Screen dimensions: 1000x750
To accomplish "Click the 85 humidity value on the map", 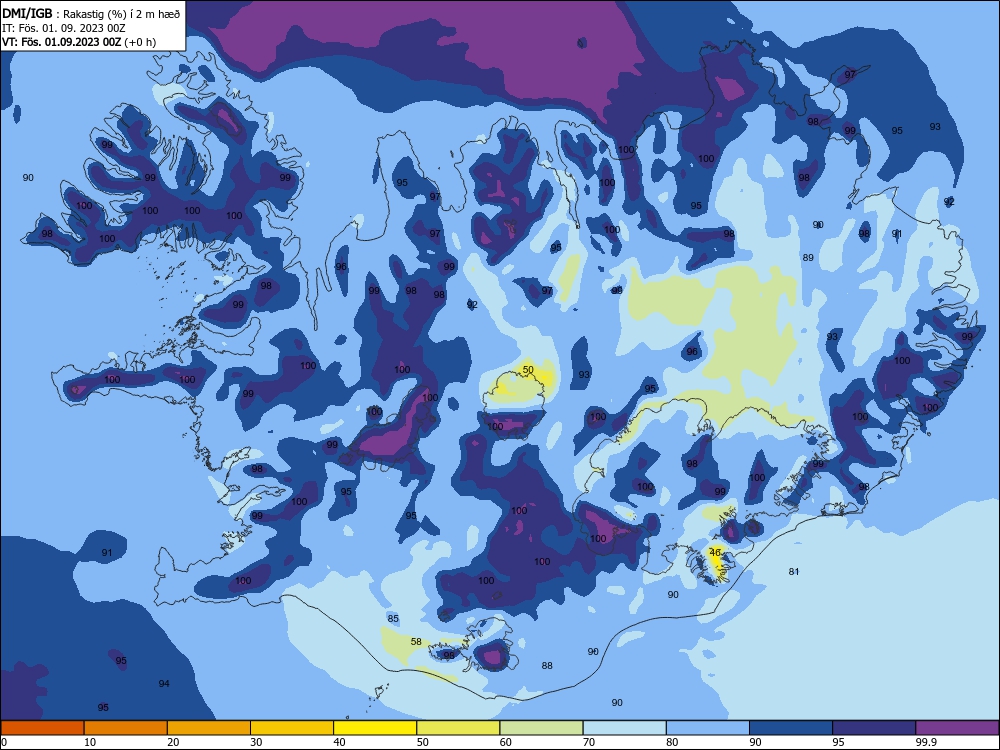I will 393,619.
